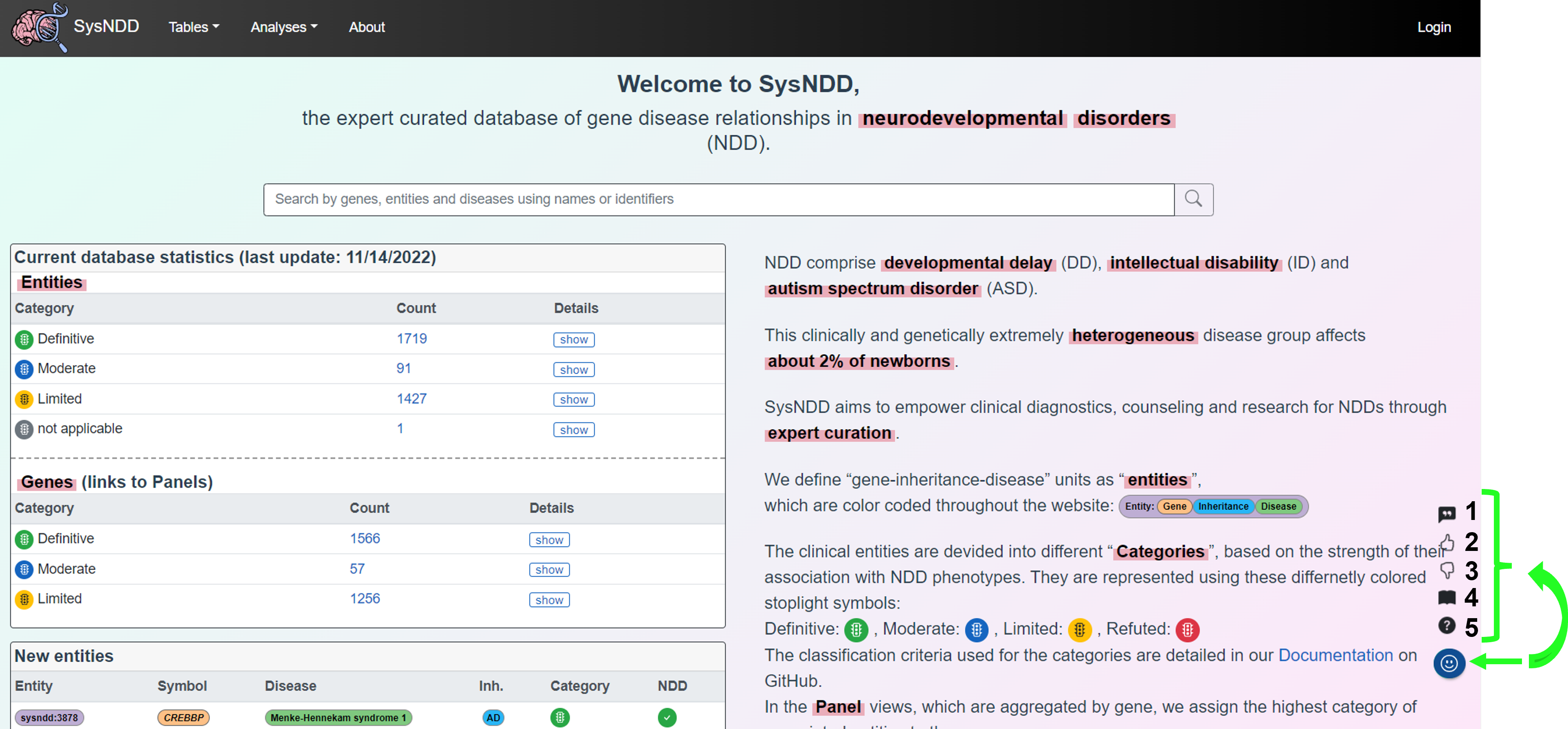Screen dimensions: 1568x729
Task: Click the Gene pill in Entity legend
Action: click(1174, 506)
